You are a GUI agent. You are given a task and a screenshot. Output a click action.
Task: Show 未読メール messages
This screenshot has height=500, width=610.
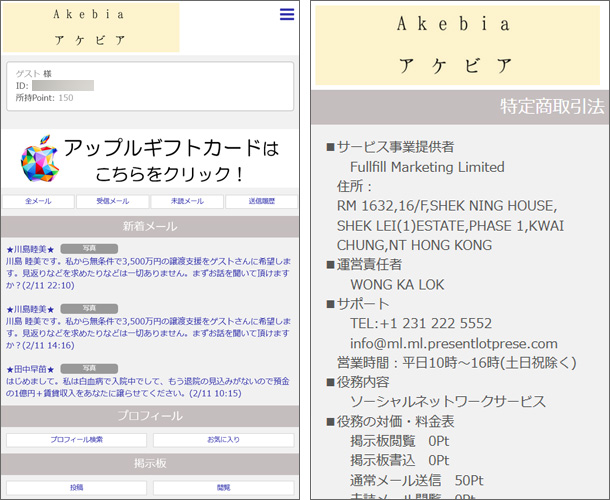187,201
